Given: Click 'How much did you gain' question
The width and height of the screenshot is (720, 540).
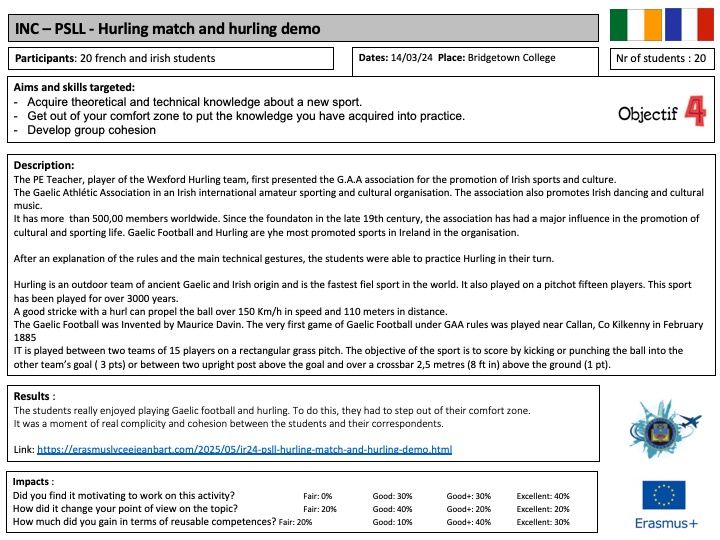Looking at the screenshot, I should (145, 522).
